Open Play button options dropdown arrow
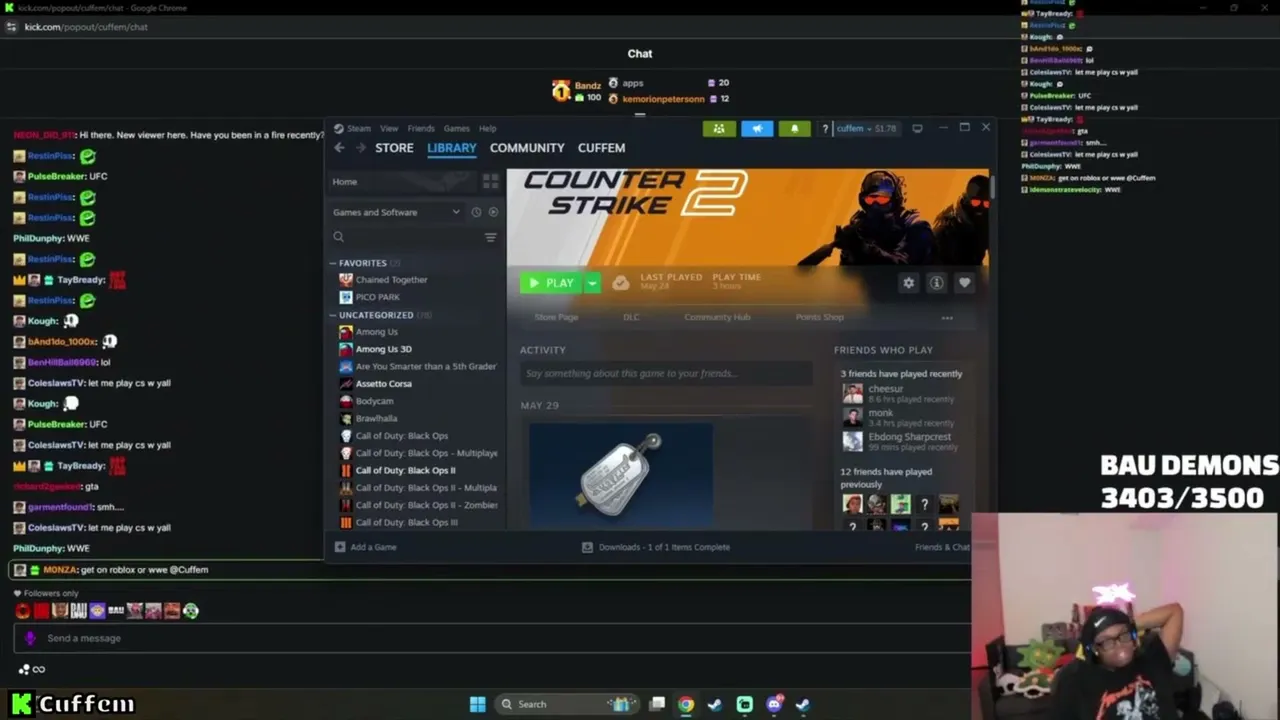 pyautogui.click(x=592, y=283)
